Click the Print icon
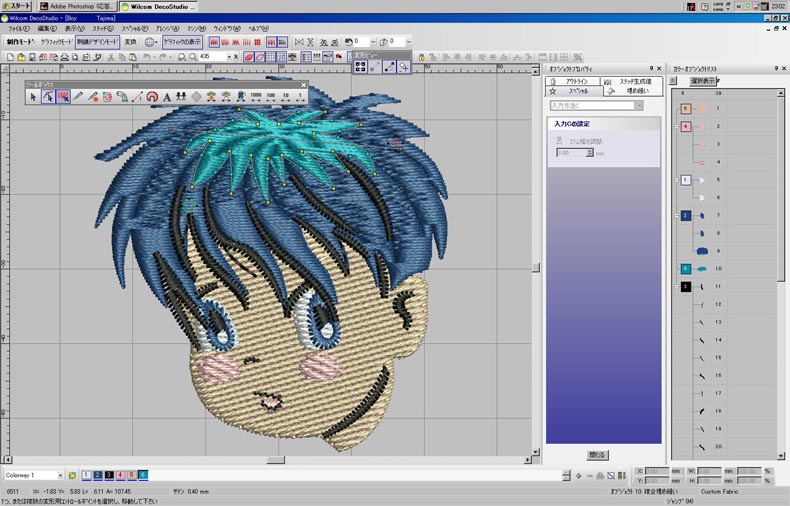 point(64,57)
